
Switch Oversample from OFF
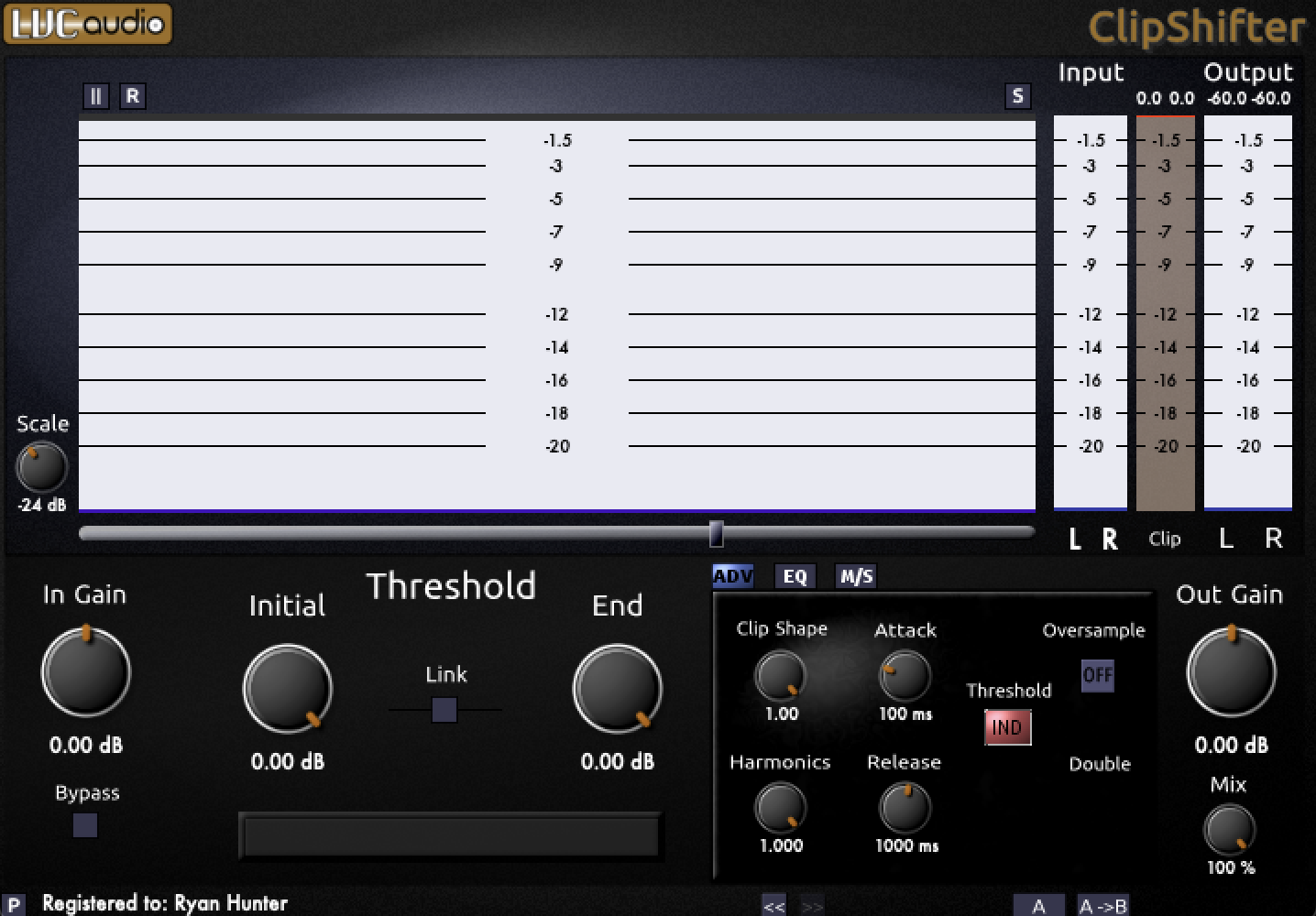coord(1097,675)
